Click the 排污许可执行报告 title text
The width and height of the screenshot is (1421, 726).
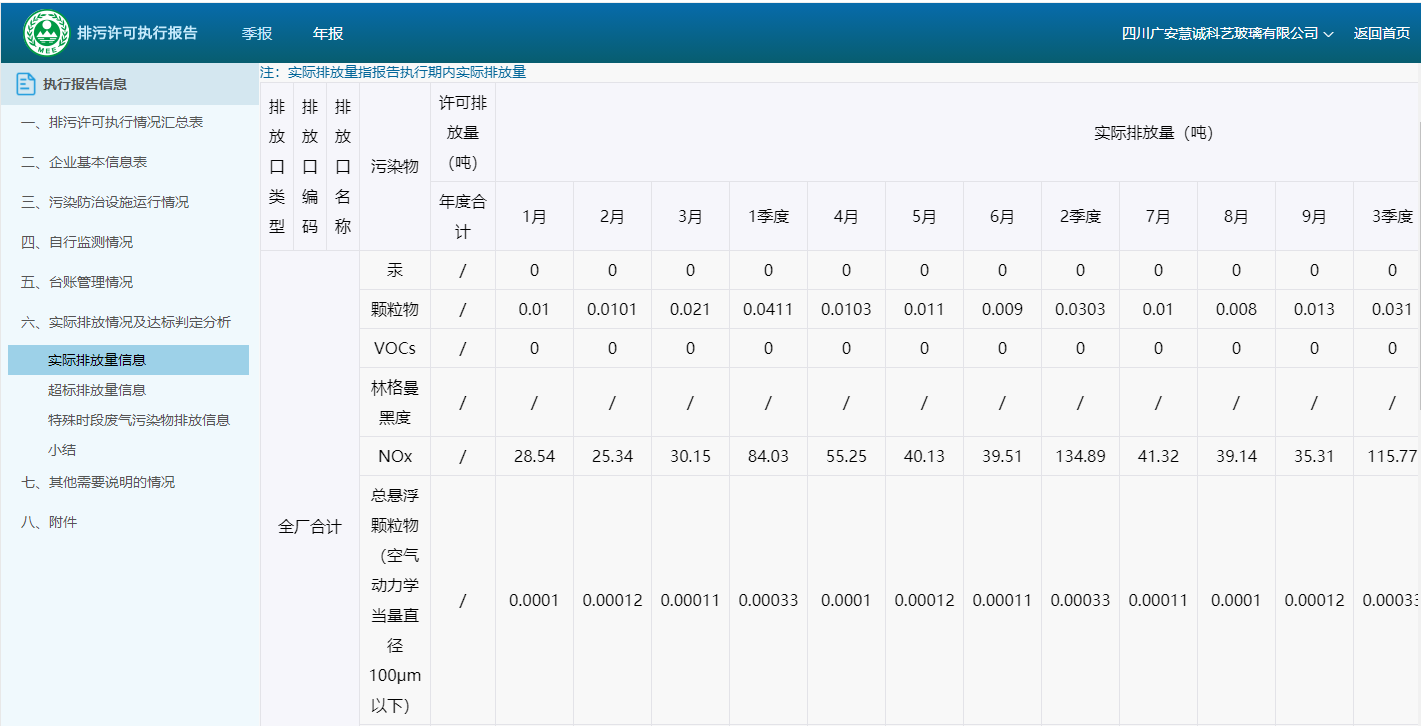coord(137,33)
